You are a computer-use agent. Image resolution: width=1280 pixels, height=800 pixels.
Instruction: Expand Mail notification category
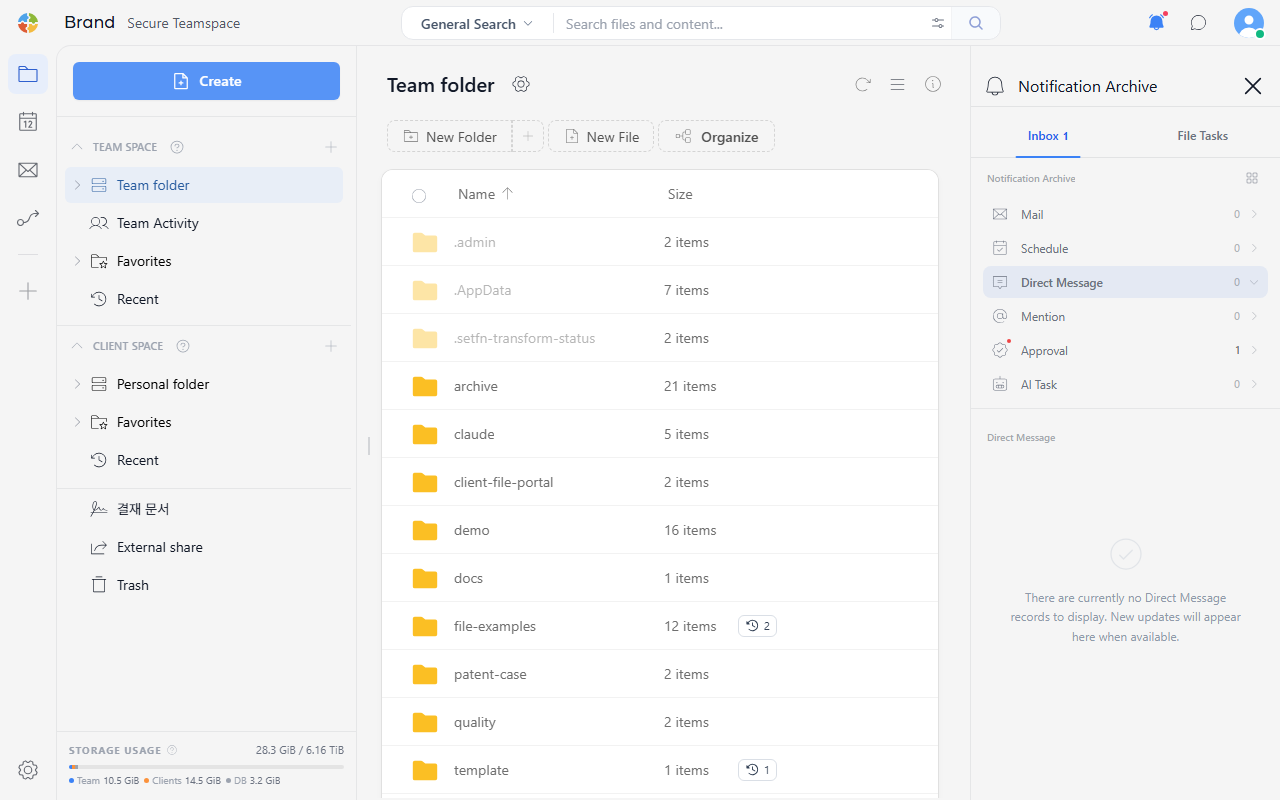tap(1254, 215)
